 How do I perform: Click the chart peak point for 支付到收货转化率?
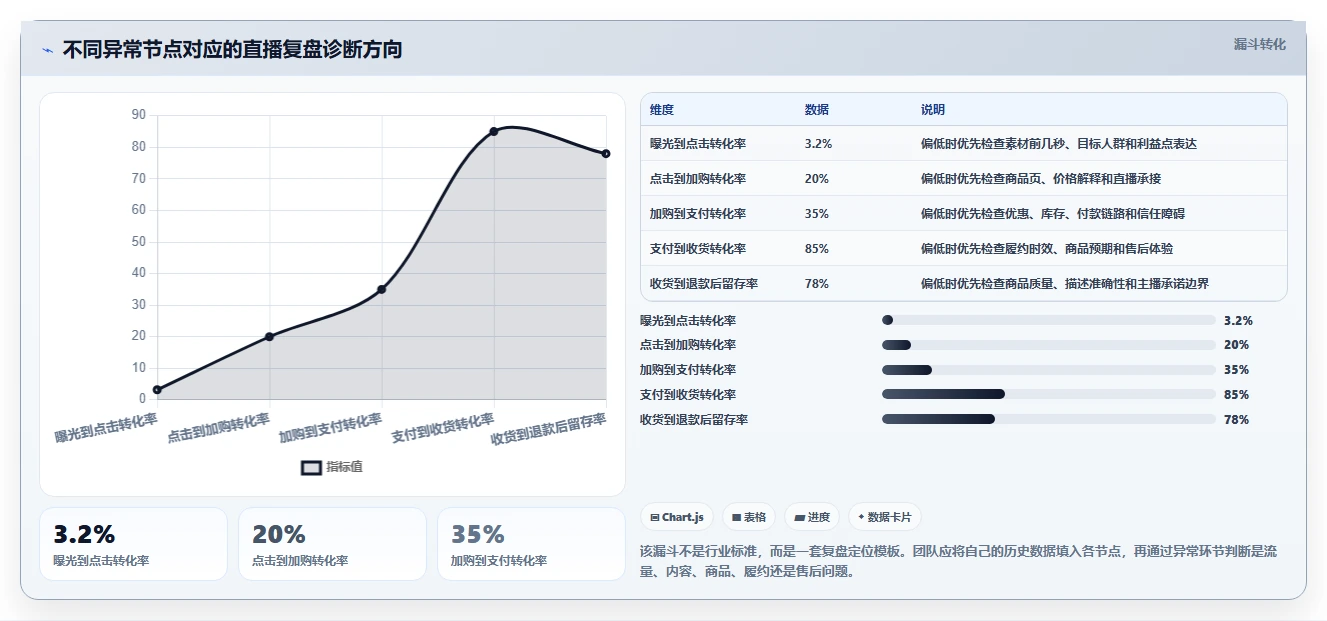coord(494,131)
